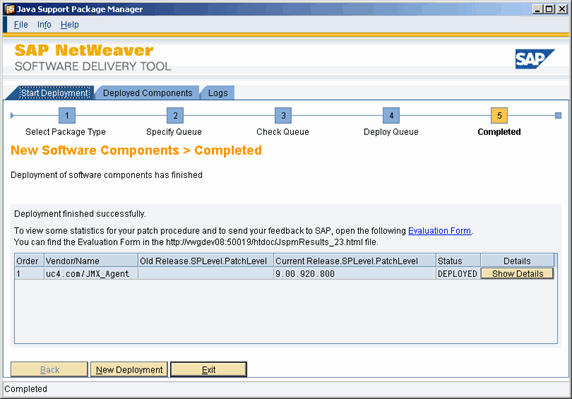The height and width of the screenshot is (399, 572).
Task: Click Current Release.SPLevel.PatchLevel column header
Action: (355, 261)
